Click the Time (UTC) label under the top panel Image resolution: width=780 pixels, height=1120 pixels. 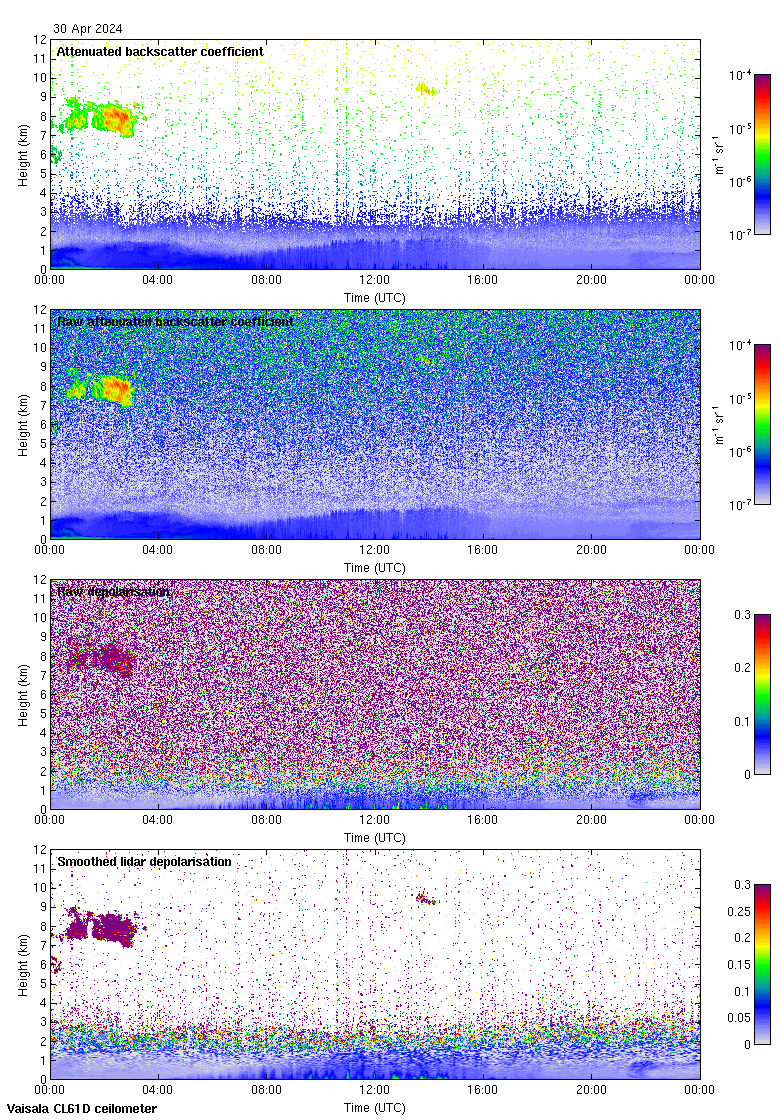click(374, 297)
